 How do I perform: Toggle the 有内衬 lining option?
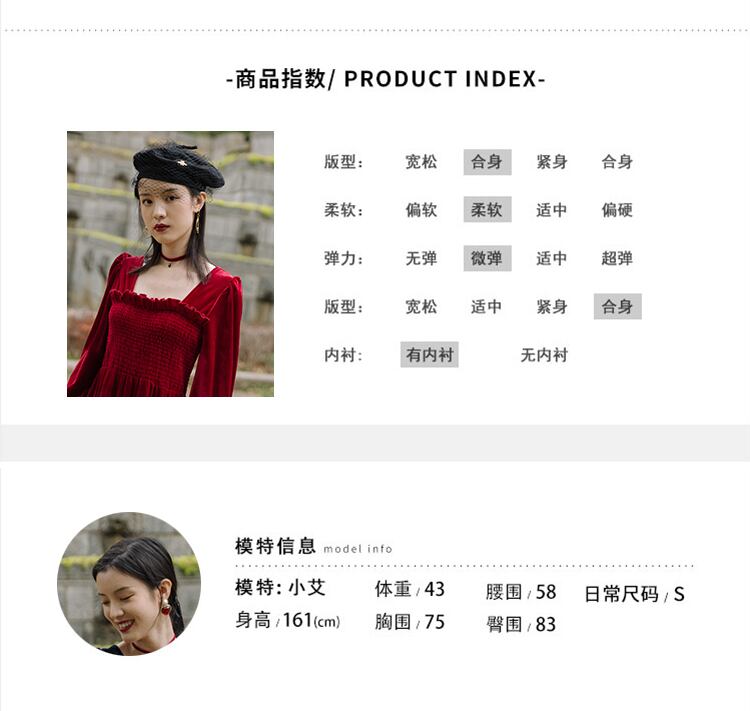click(430, 355)
